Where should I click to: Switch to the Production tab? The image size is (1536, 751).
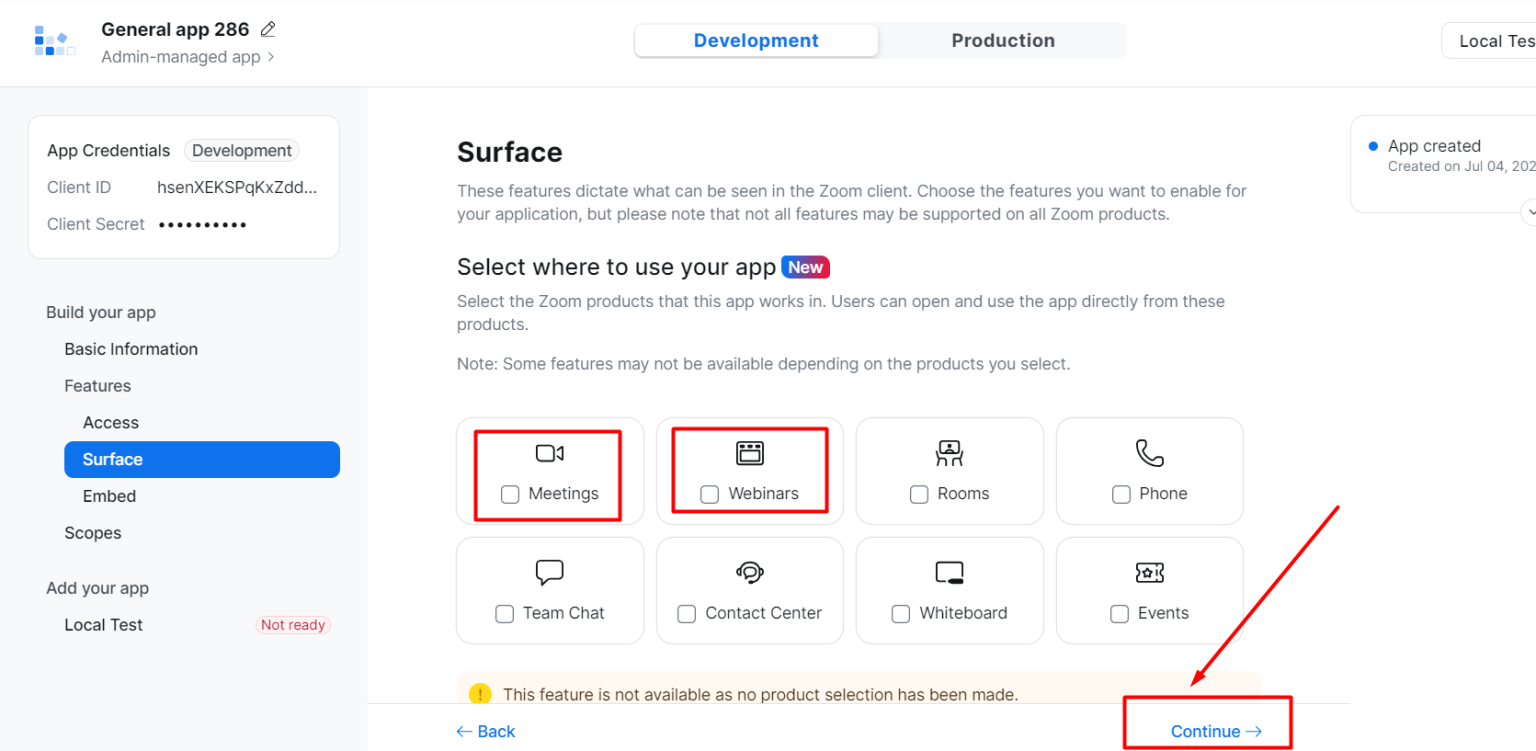click(x=1003, y=40)
